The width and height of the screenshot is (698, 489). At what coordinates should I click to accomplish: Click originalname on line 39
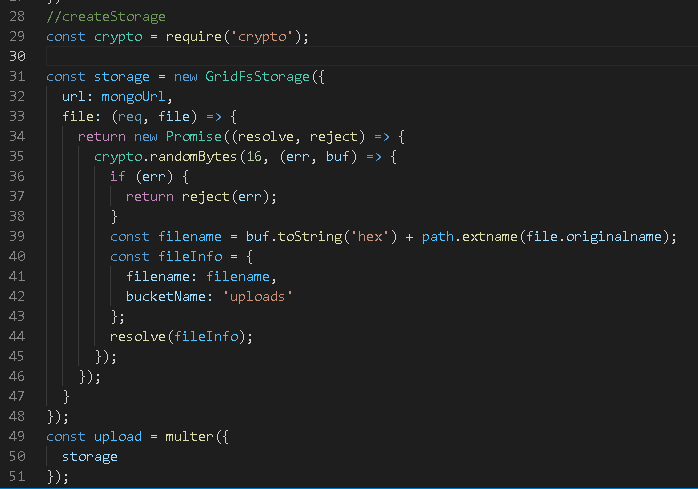tap(613, 236)
